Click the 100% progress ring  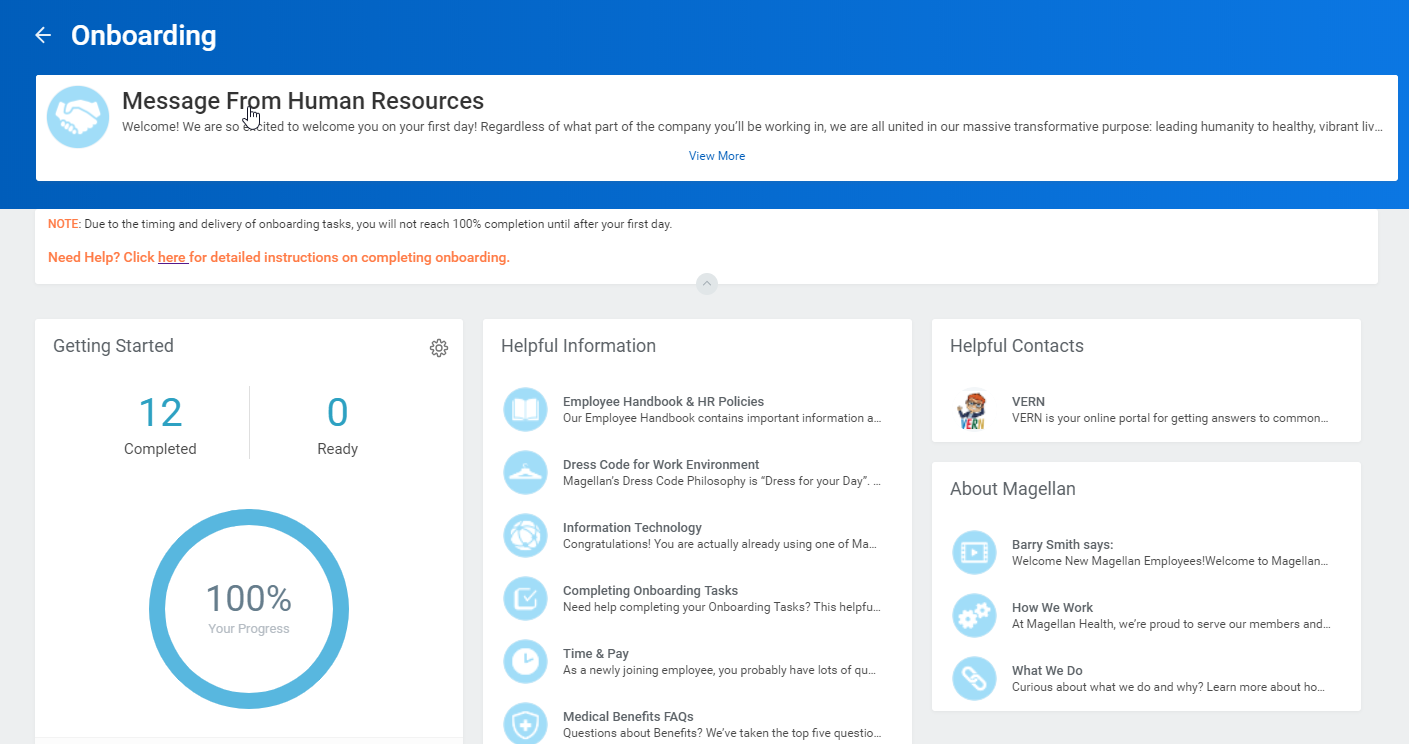[x=248, y=609]
